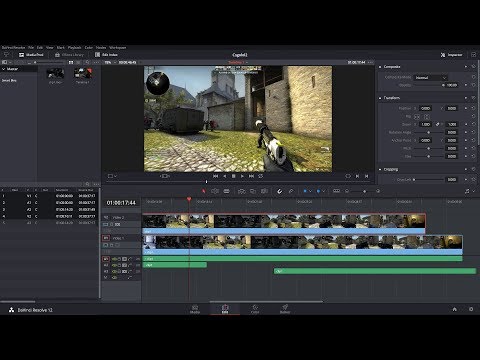Image resolution: width=480 pixels, height=360 pixels.
Task: Jump to last frame in viewer
Action: click(251, 176)
